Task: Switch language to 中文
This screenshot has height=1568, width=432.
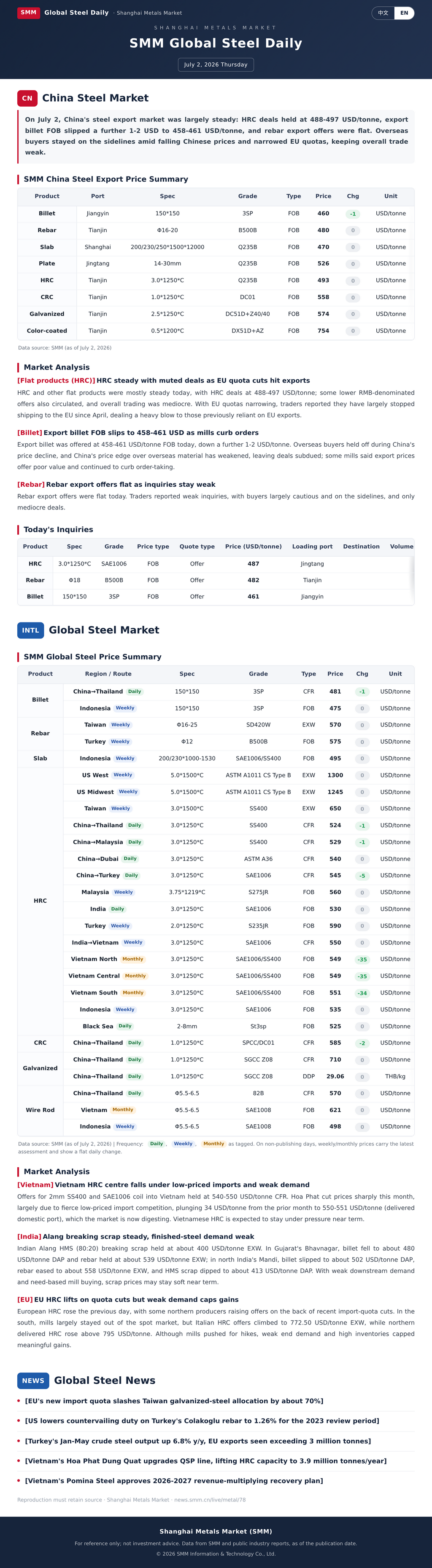Action: [x=383, y=13]
